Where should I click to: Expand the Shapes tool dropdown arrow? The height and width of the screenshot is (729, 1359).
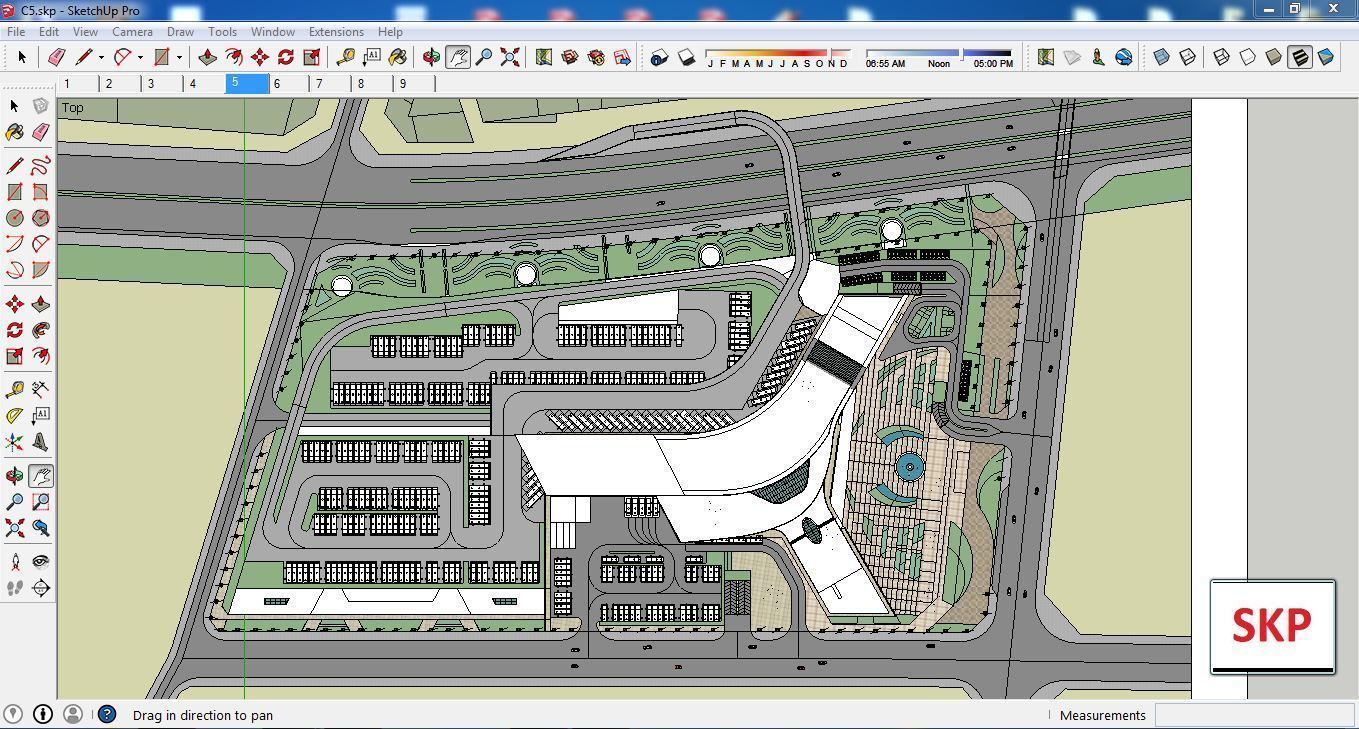pos(179,57)
